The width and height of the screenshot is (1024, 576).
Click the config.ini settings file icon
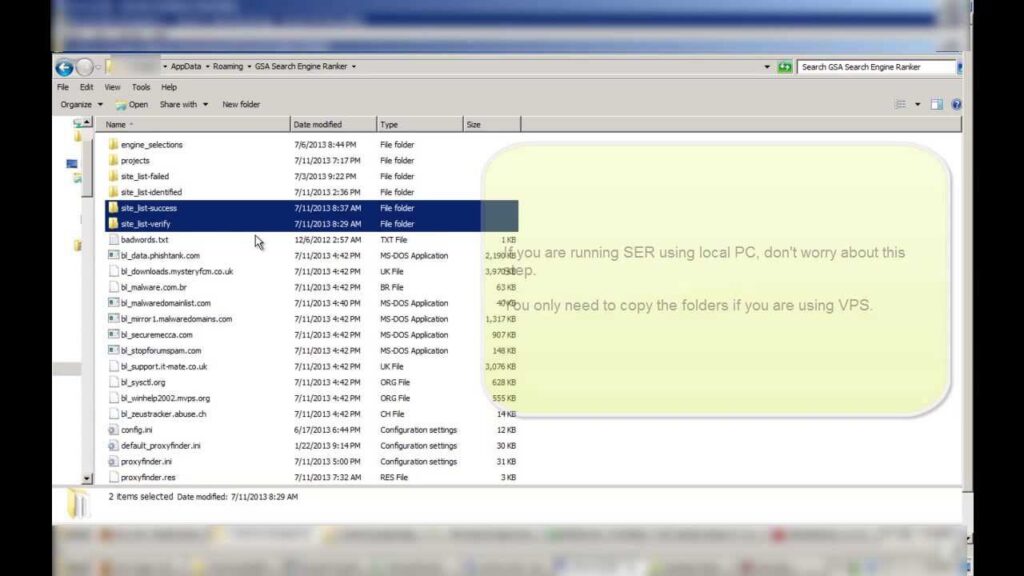coord(113,430)
